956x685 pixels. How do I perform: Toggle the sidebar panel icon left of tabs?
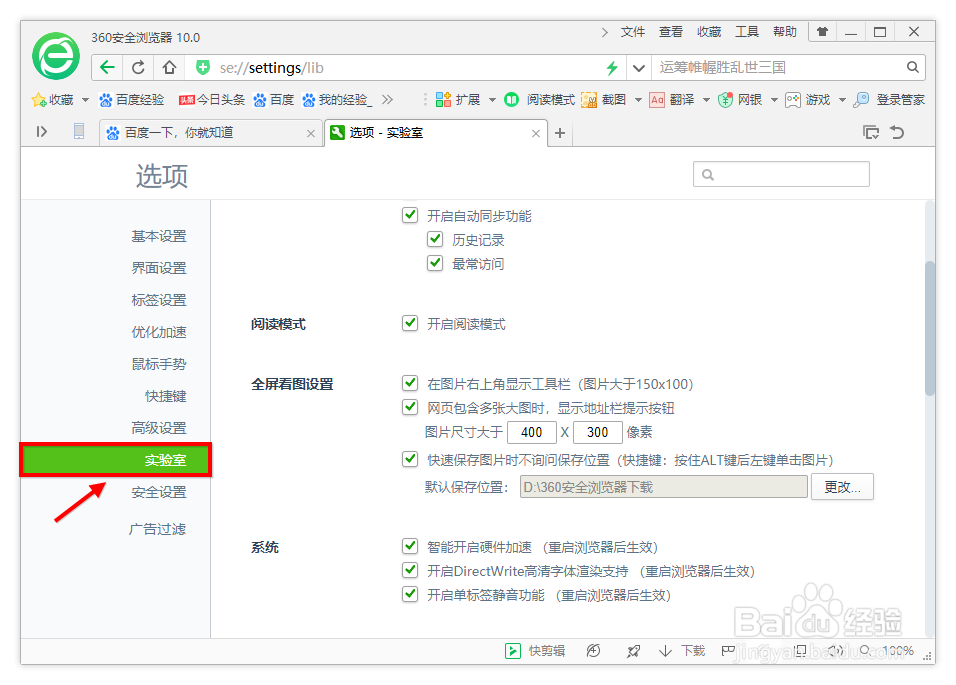(x=41, y=132)
